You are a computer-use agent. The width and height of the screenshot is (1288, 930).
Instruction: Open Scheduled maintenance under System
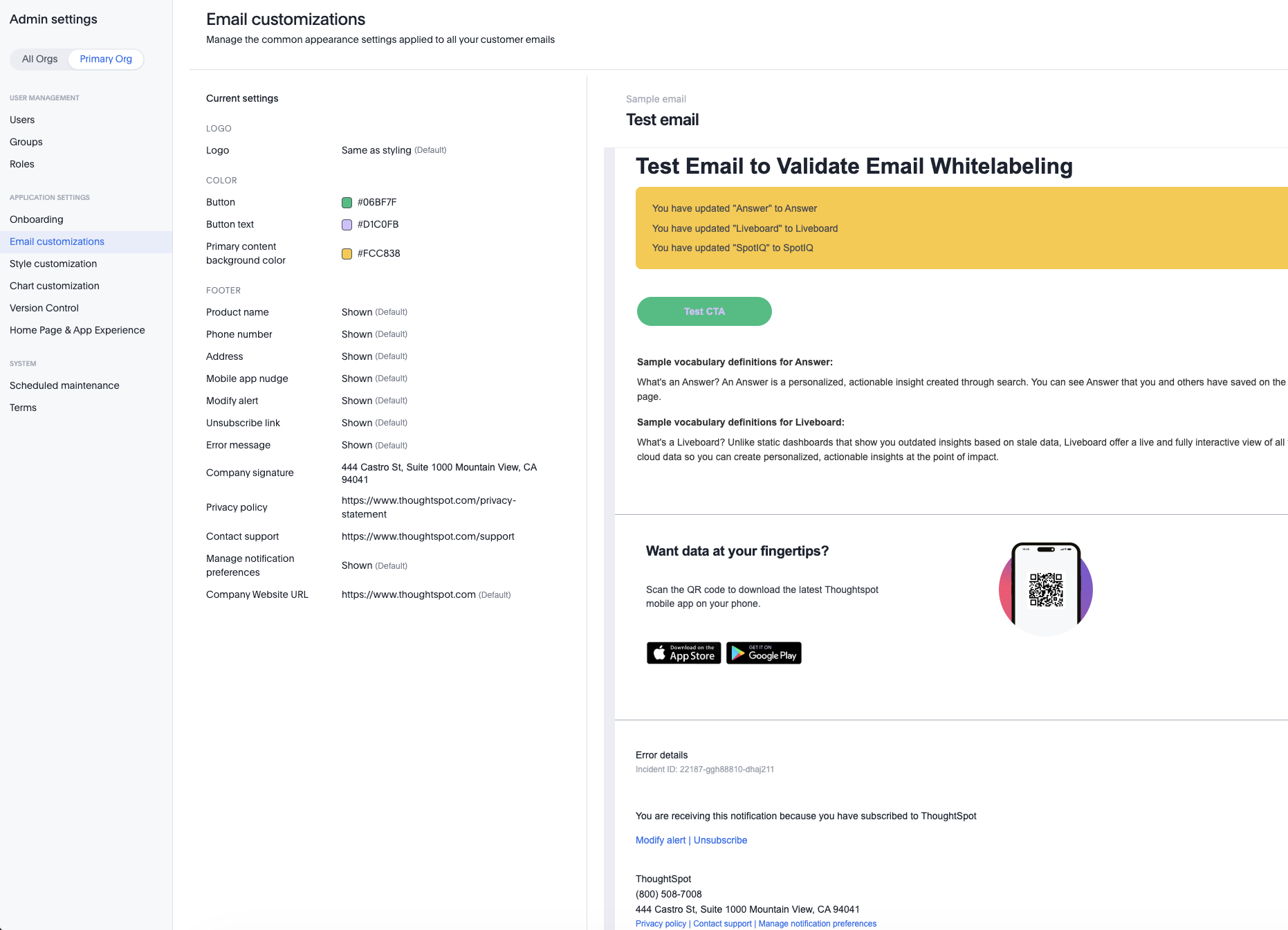(x=64, y=385)
